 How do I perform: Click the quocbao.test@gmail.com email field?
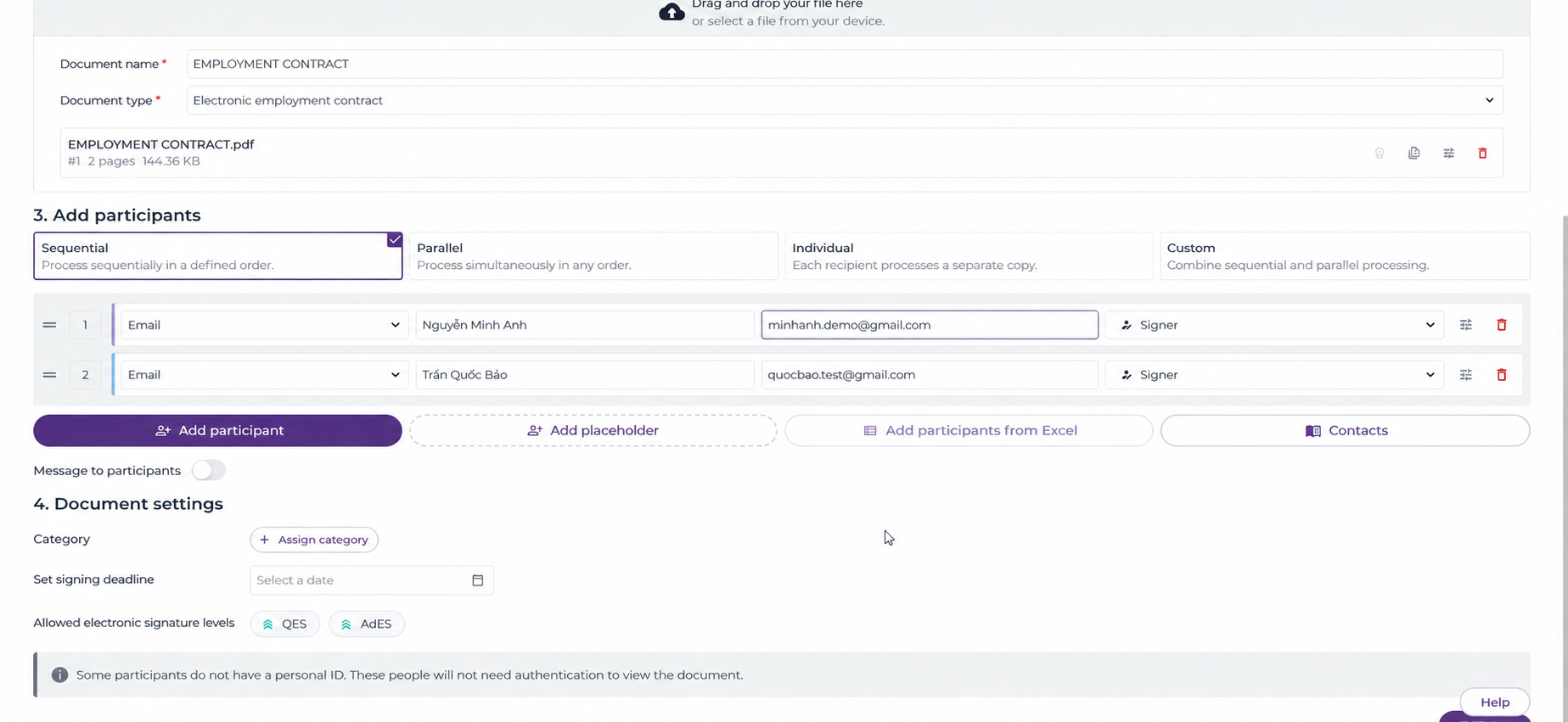pyautogui.click(x=930, y=375)
